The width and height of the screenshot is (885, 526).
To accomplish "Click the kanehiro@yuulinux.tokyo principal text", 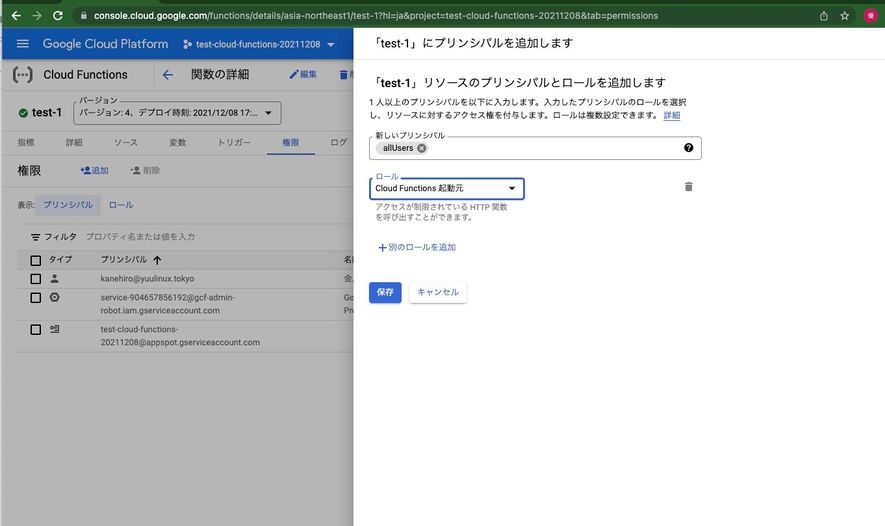I will (147, 279).
